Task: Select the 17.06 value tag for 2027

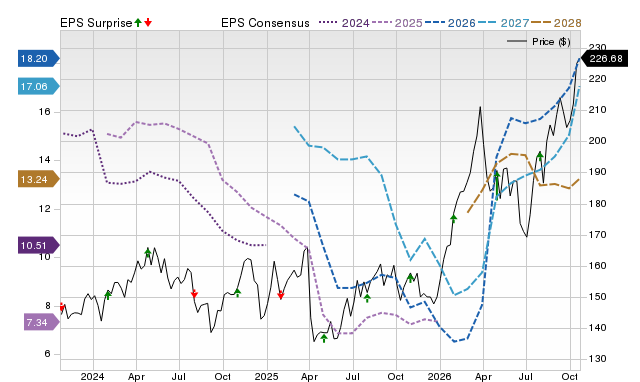Action: [39, 86]
